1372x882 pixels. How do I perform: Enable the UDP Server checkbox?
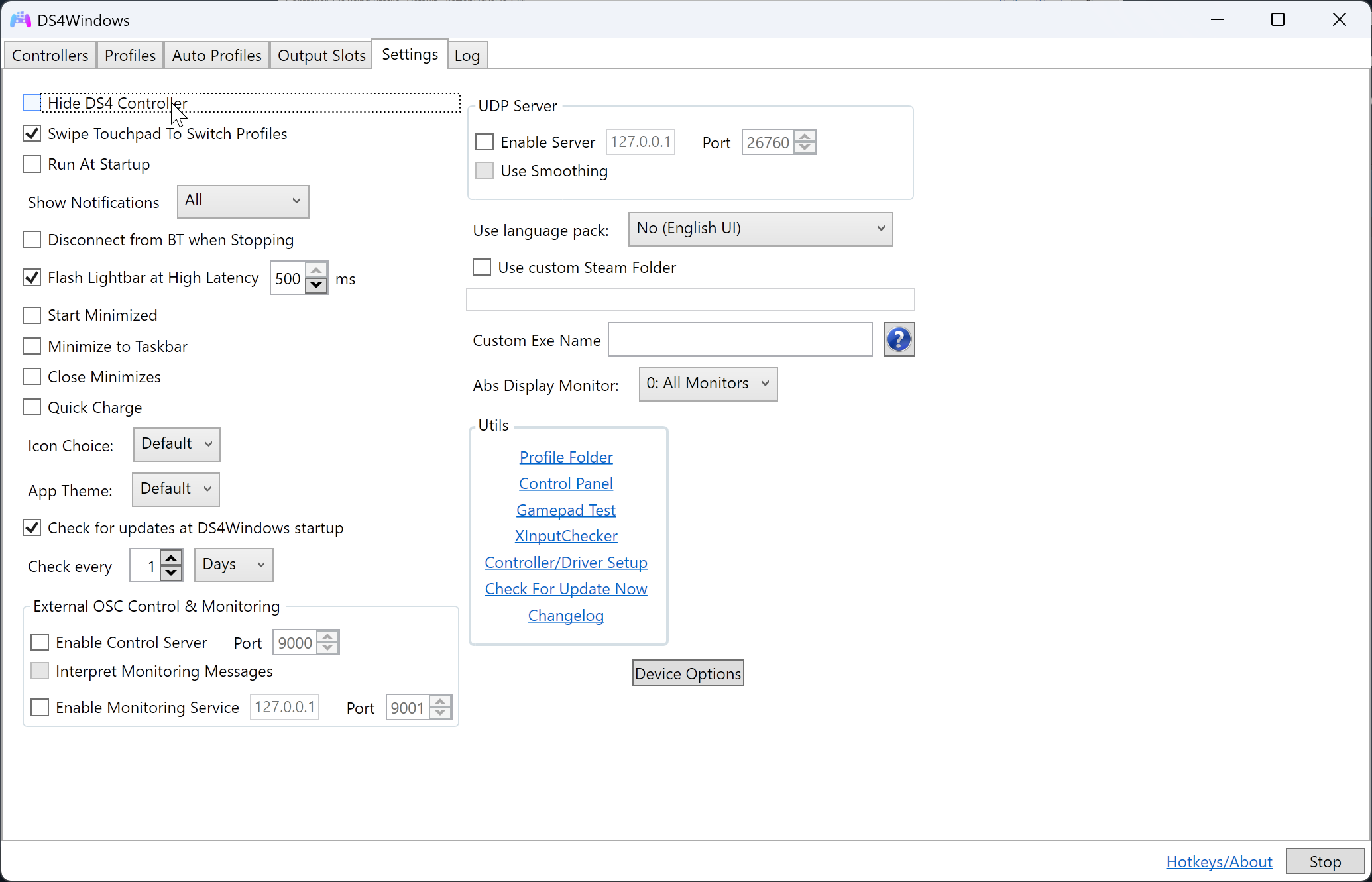[x=485, y=142]
